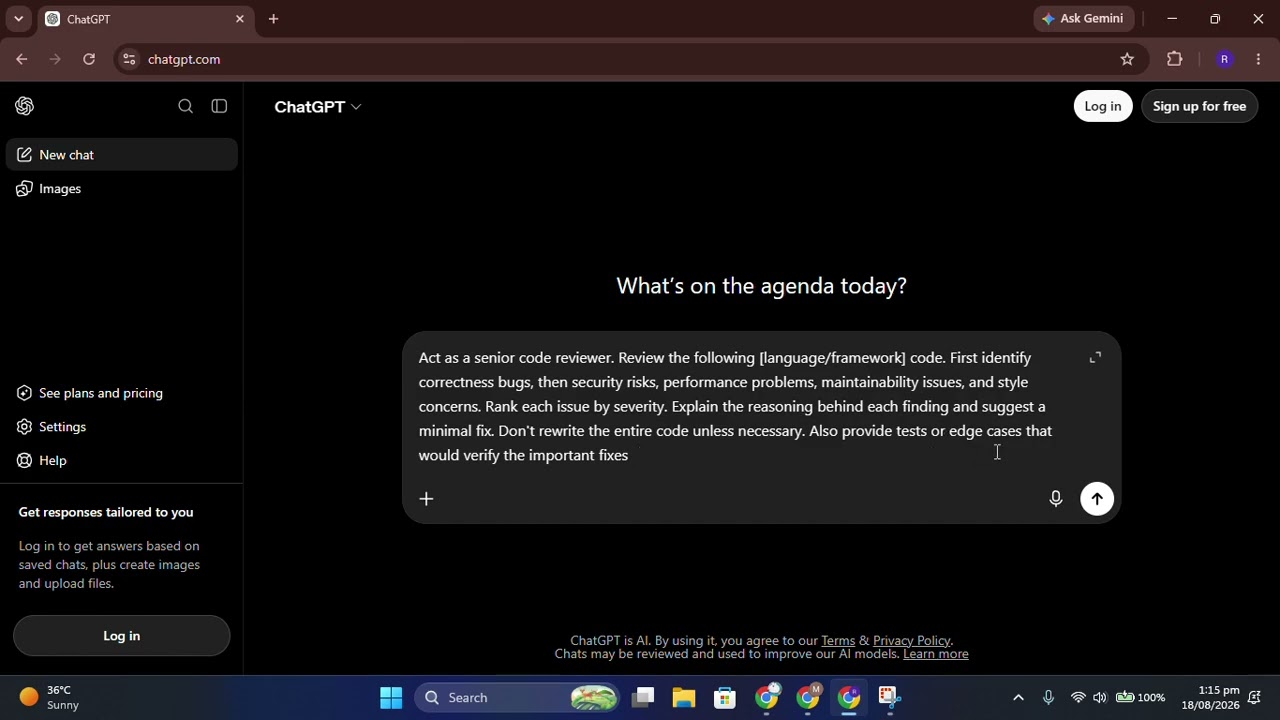Open the Snipping Tool taskbar icon
The height and width of the screenshot is (720, 1280).
889,698
